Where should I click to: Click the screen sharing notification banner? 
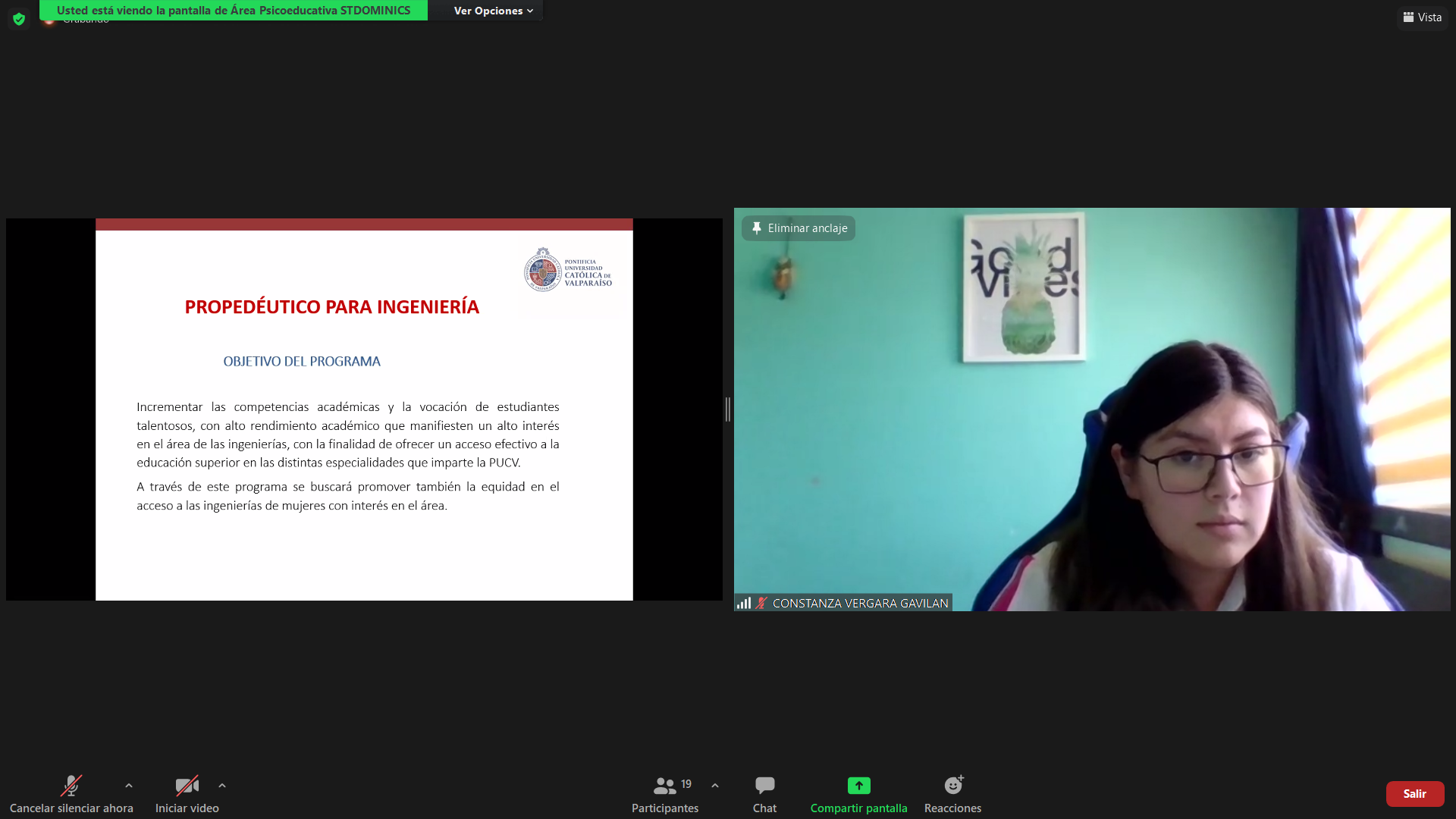point(233,11)
